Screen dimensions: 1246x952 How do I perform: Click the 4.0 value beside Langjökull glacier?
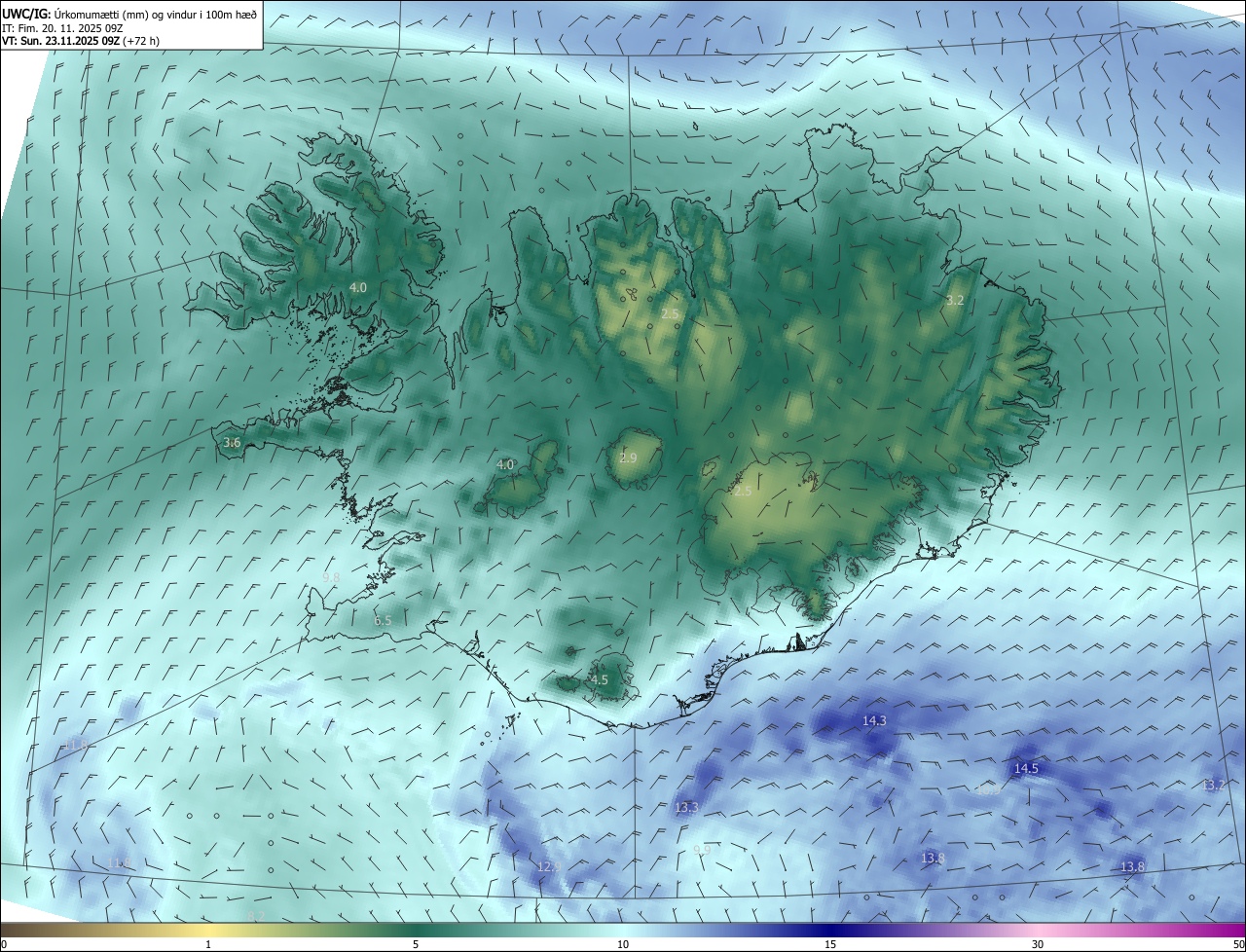click(505, 465)
